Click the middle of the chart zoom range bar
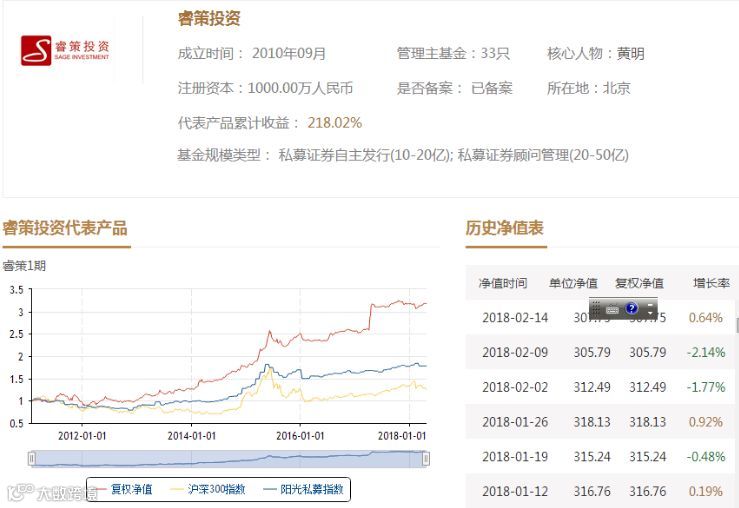Screen dimensions: 739x508 coord(229,459)
